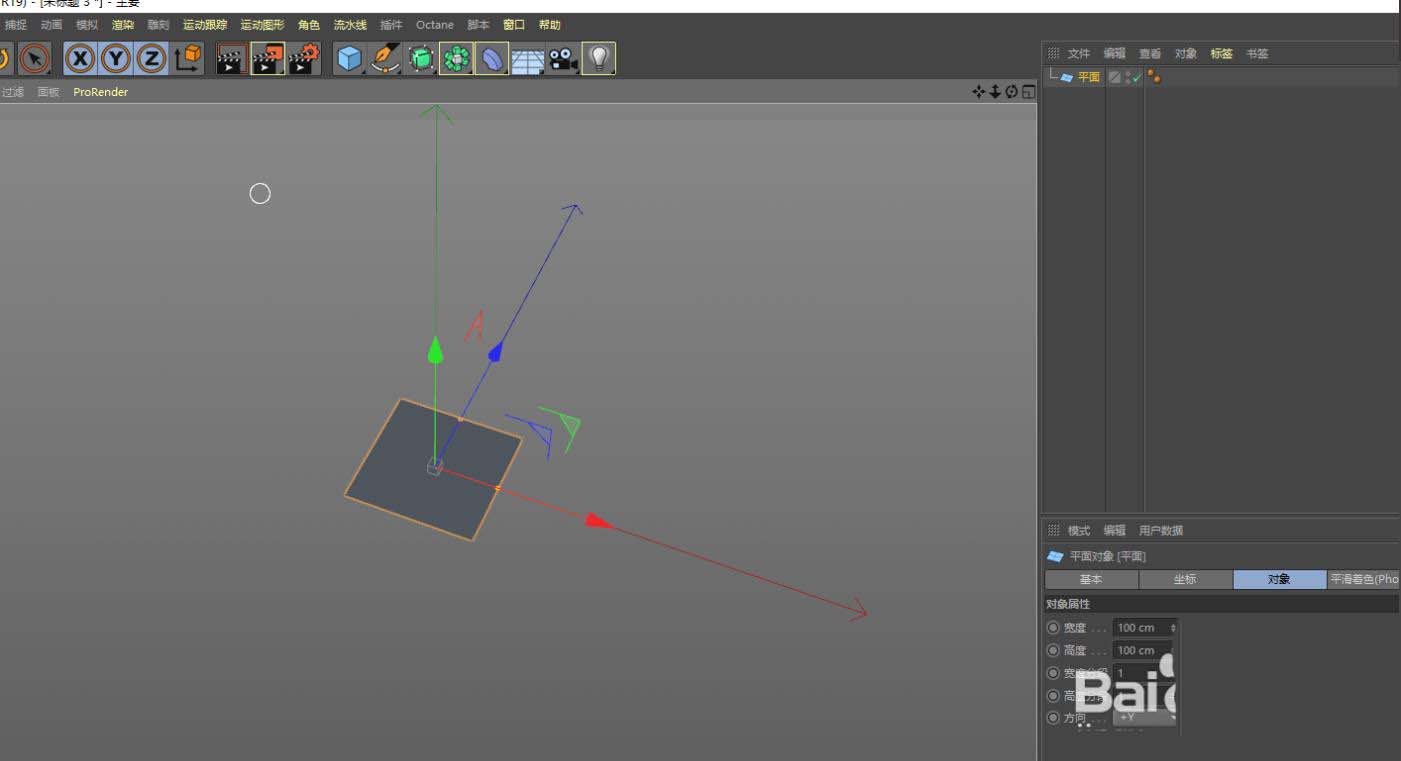
Task: Open the render settings gear clapperboard
Action: click(x=304, y=60)
